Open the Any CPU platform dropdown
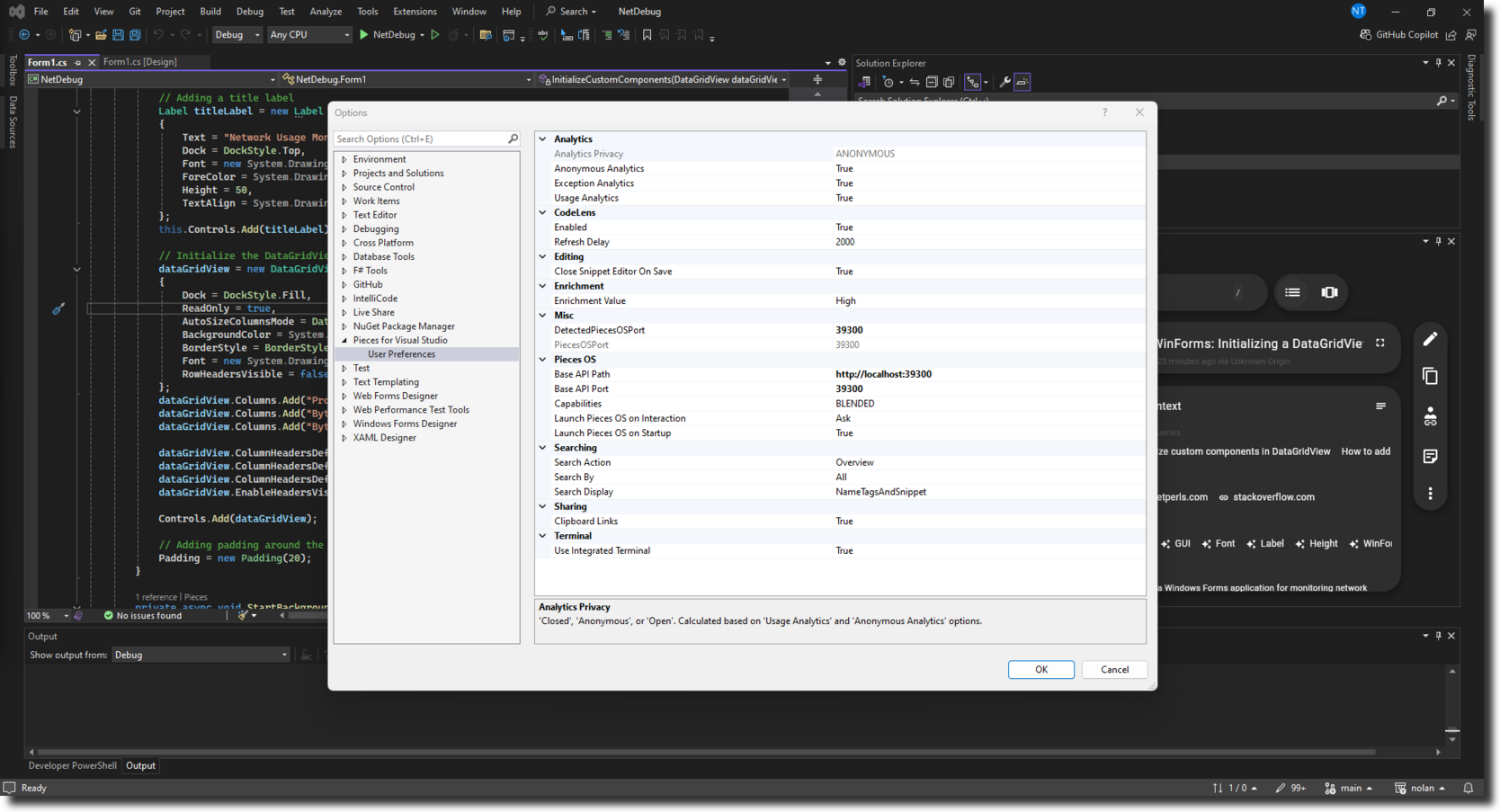This screenshot has height=812, width=1500. click(309, 35)
